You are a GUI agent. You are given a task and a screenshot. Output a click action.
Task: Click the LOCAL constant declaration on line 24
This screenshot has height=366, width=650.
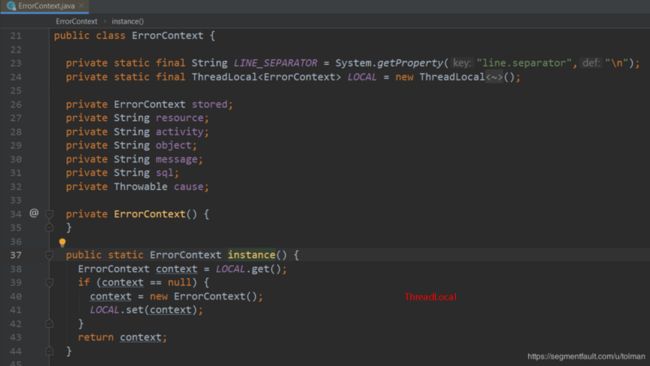(362, 77)
